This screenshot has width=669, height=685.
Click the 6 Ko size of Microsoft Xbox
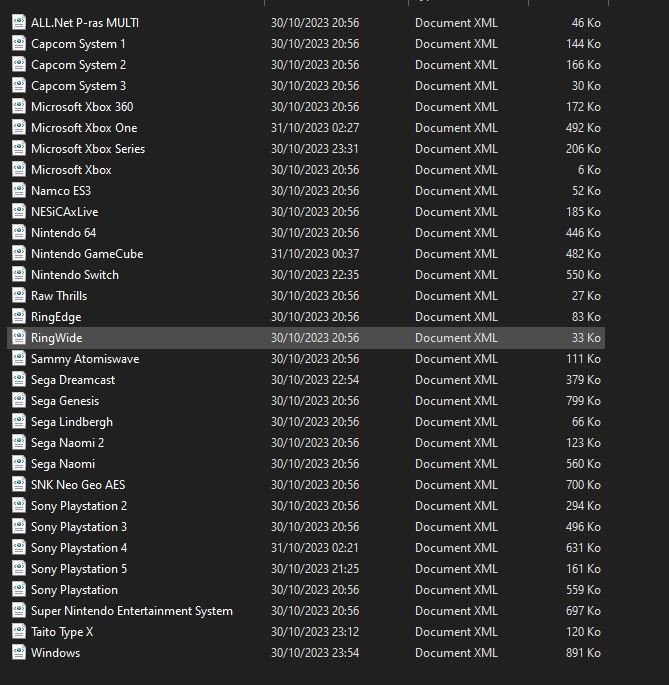click(589, 170)
